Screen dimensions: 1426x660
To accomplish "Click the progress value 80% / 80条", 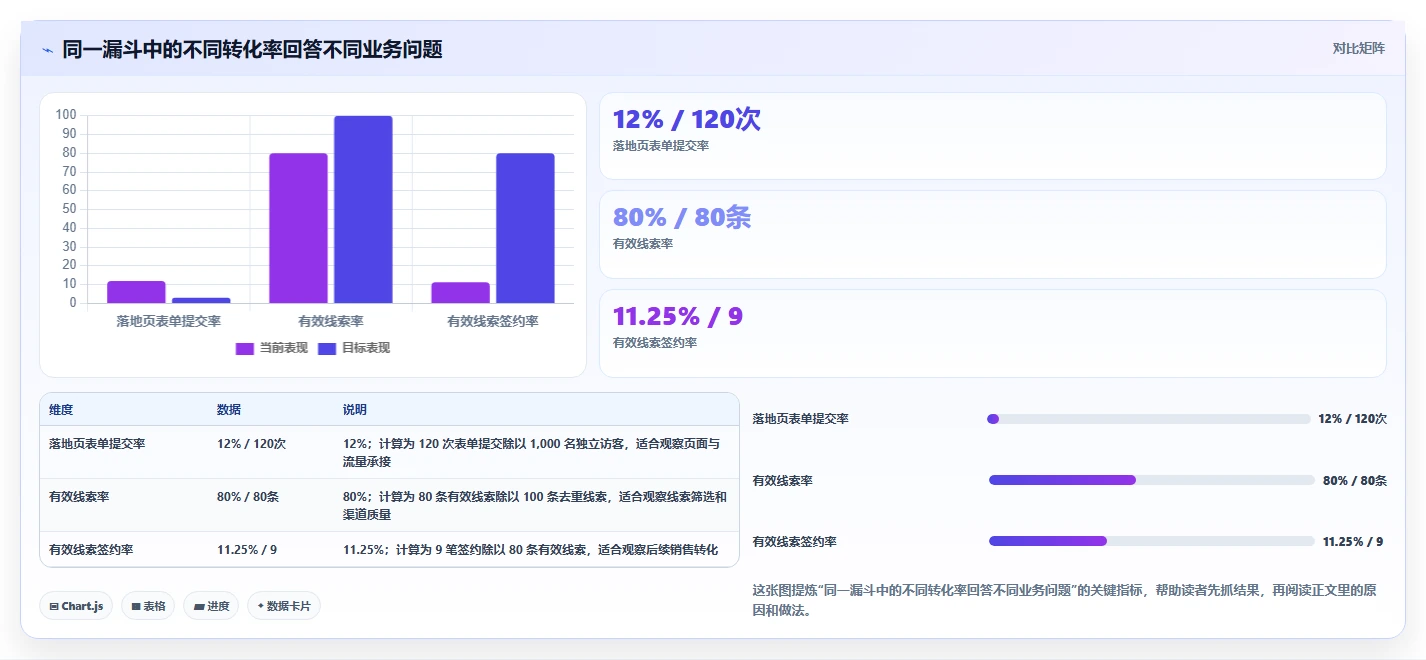I will 1354,481.
